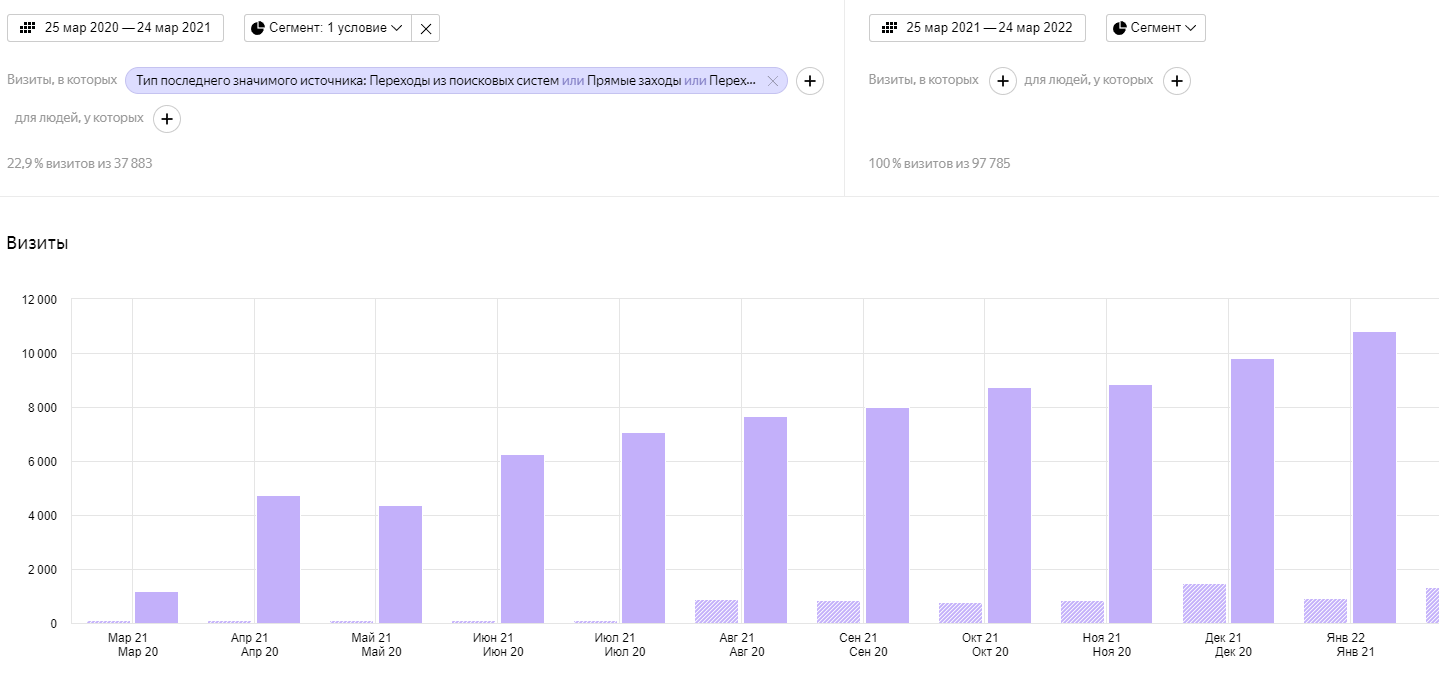Click the hatched Авг 20 bar
The width and height of the screenshot is (1439, 691).
click(x=716, y=612)
